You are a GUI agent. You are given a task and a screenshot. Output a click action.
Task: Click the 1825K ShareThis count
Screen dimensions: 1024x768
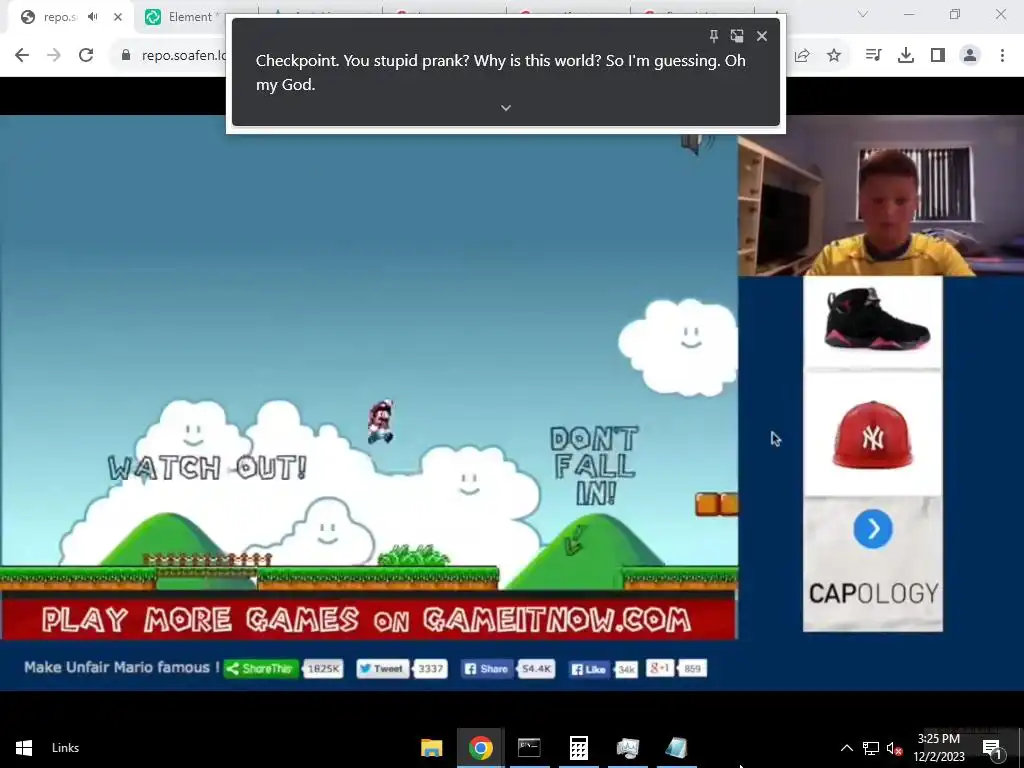(323, 669)
